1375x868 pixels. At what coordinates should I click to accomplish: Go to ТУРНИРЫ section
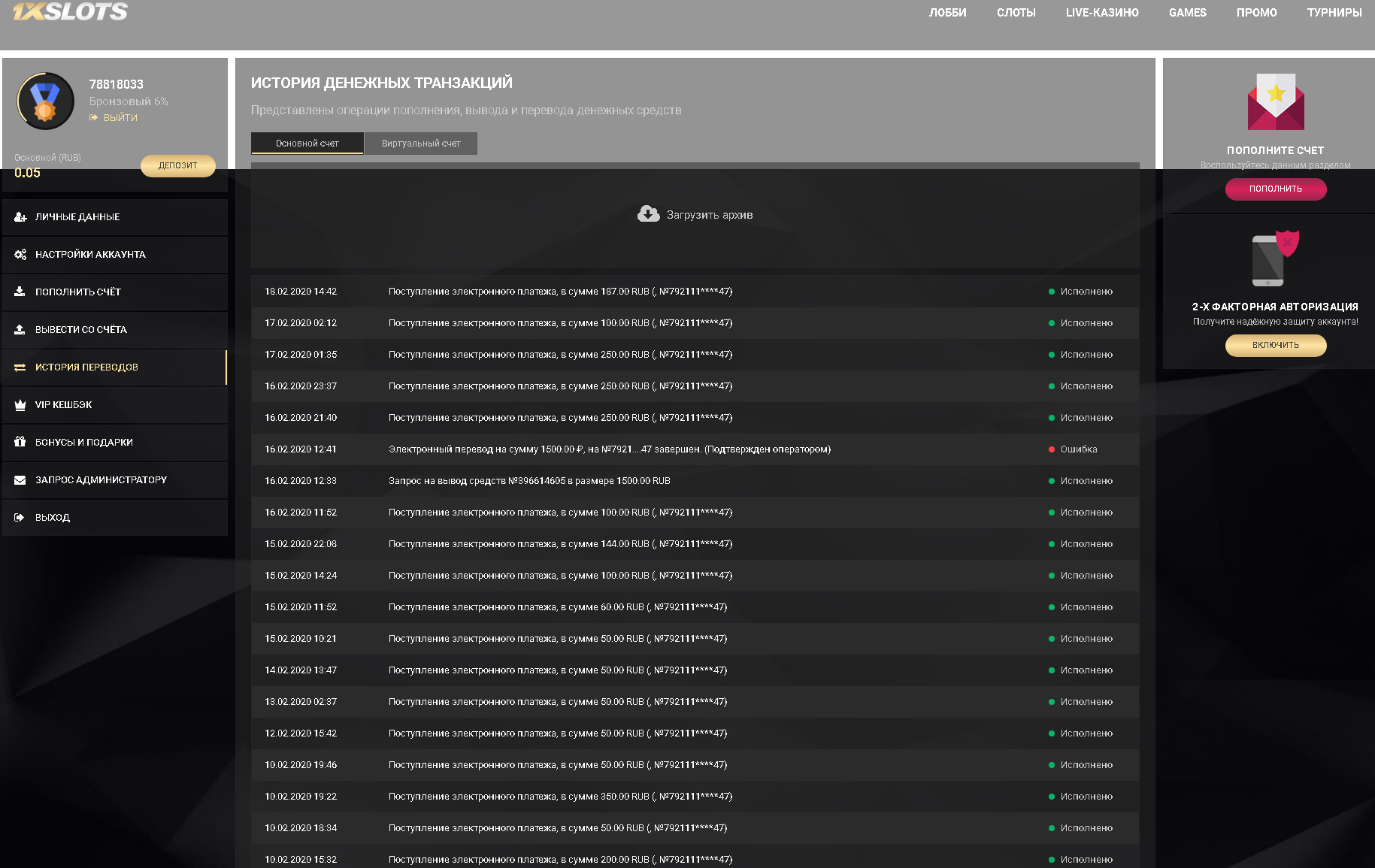(1334, 13)
